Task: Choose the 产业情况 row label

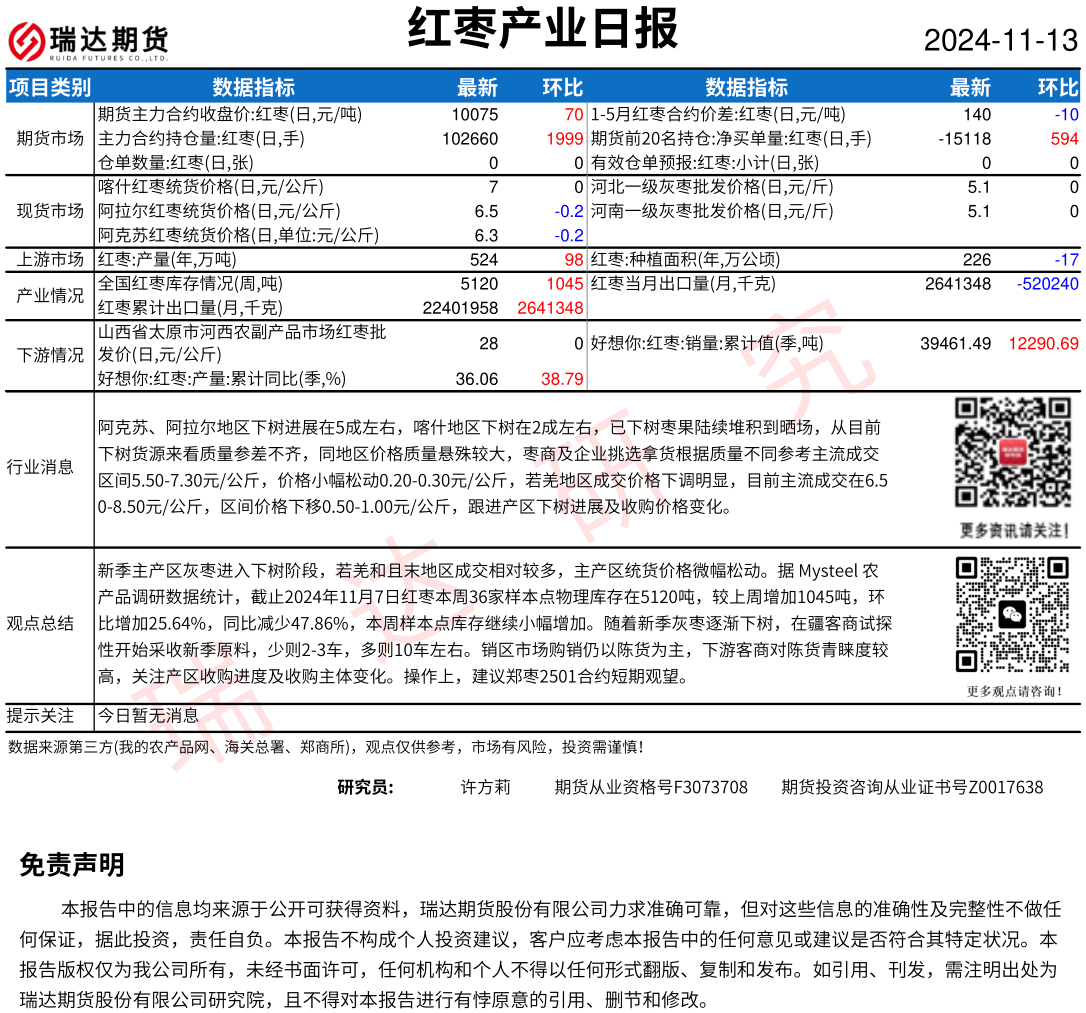Action: point(50,296)
